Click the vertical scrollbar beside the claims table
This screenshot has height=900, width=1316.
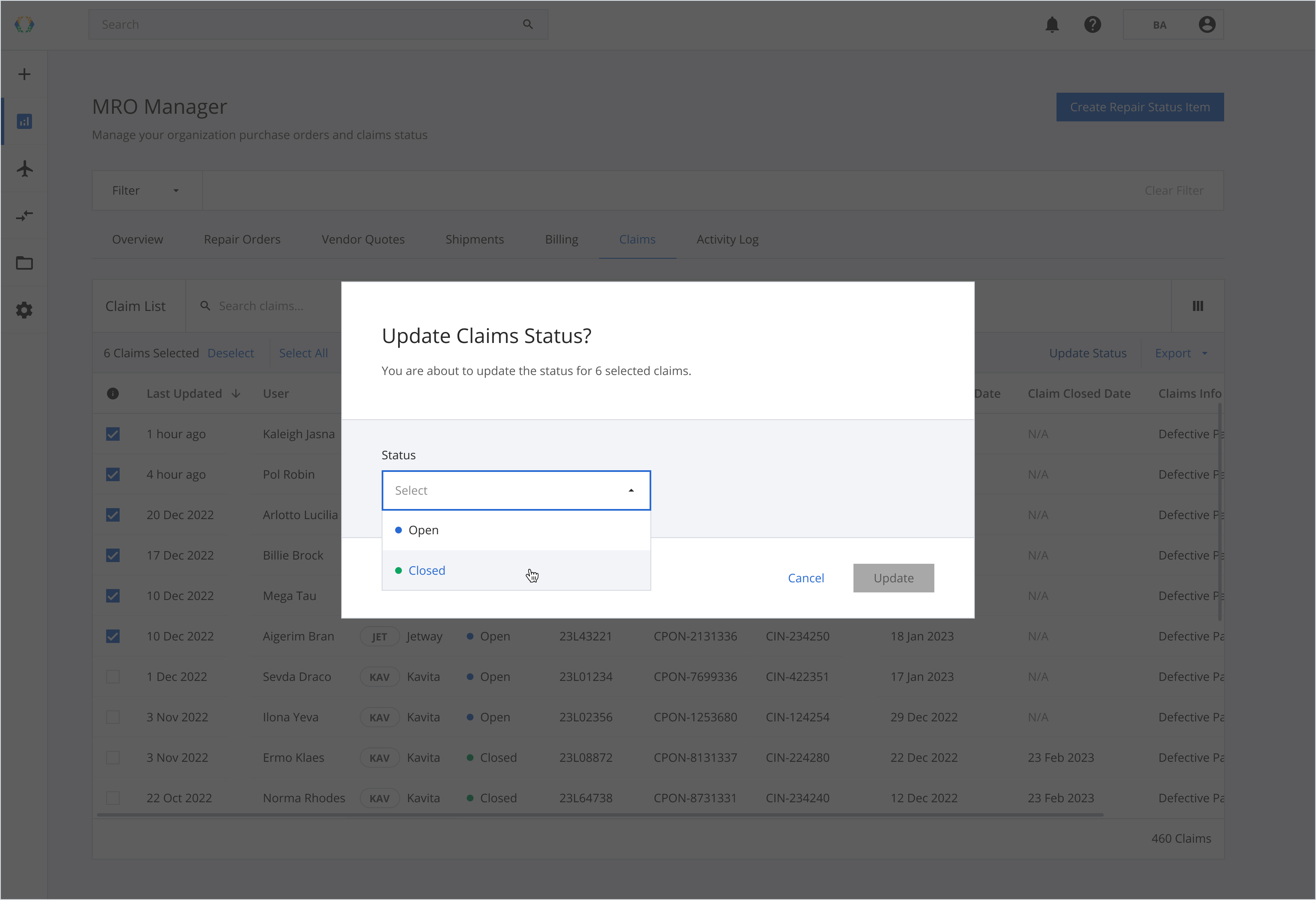1219,512
